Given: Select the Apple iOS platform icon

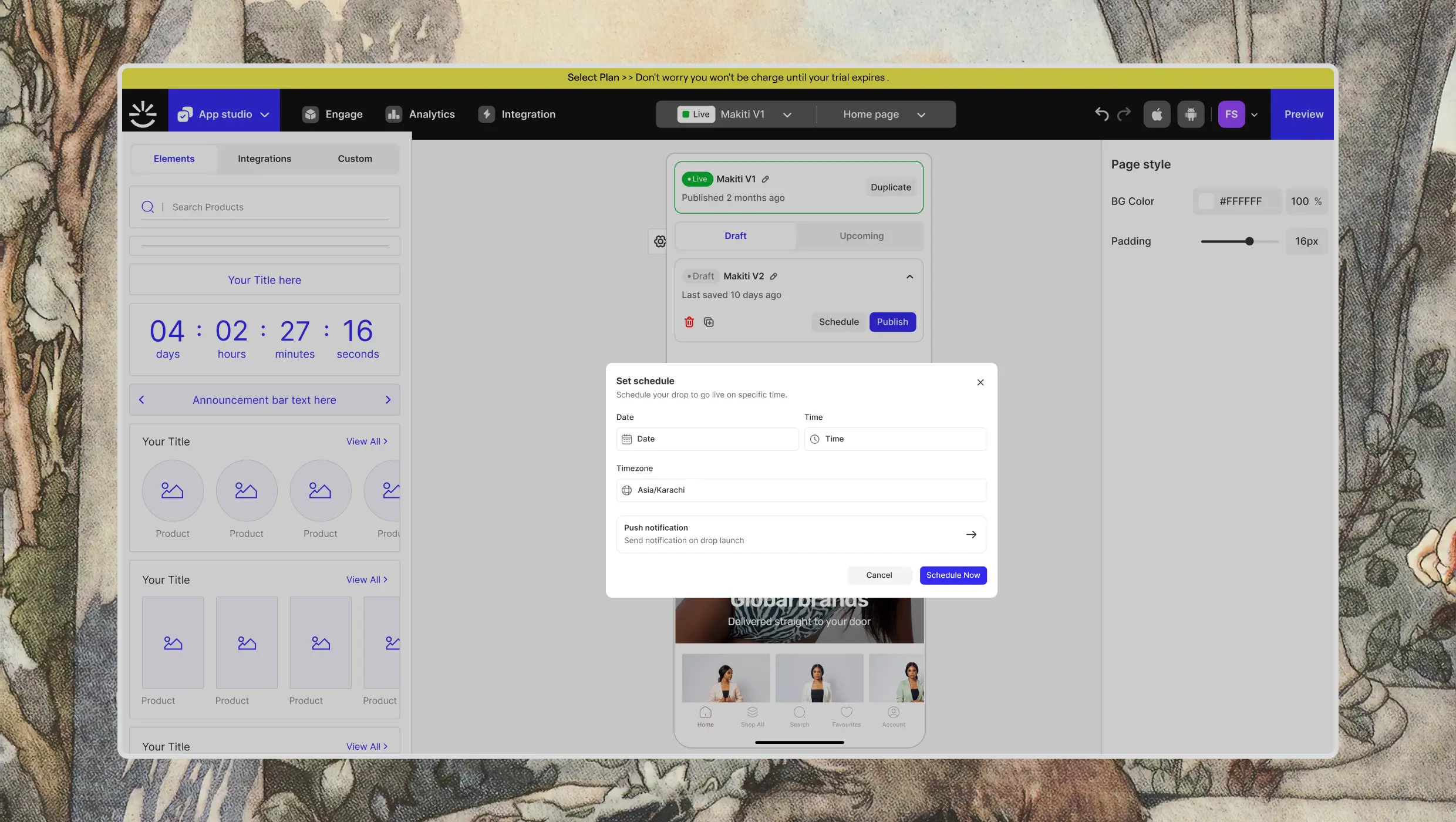Looking at the screenshot, I should point(1157,114).
